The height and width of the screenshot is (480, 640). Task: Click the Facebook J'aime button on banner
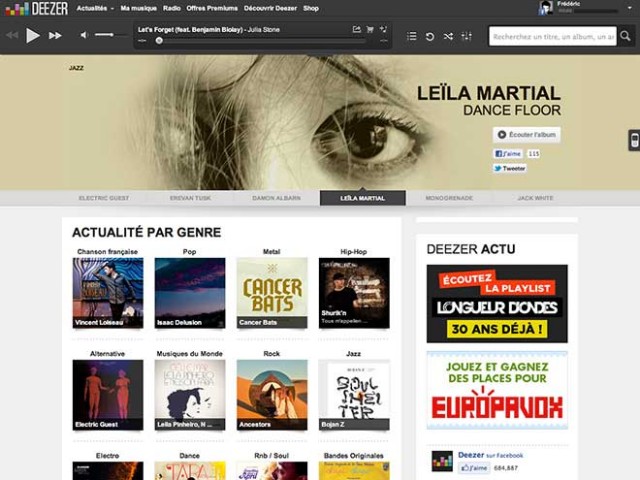click(x=508, y=153)
